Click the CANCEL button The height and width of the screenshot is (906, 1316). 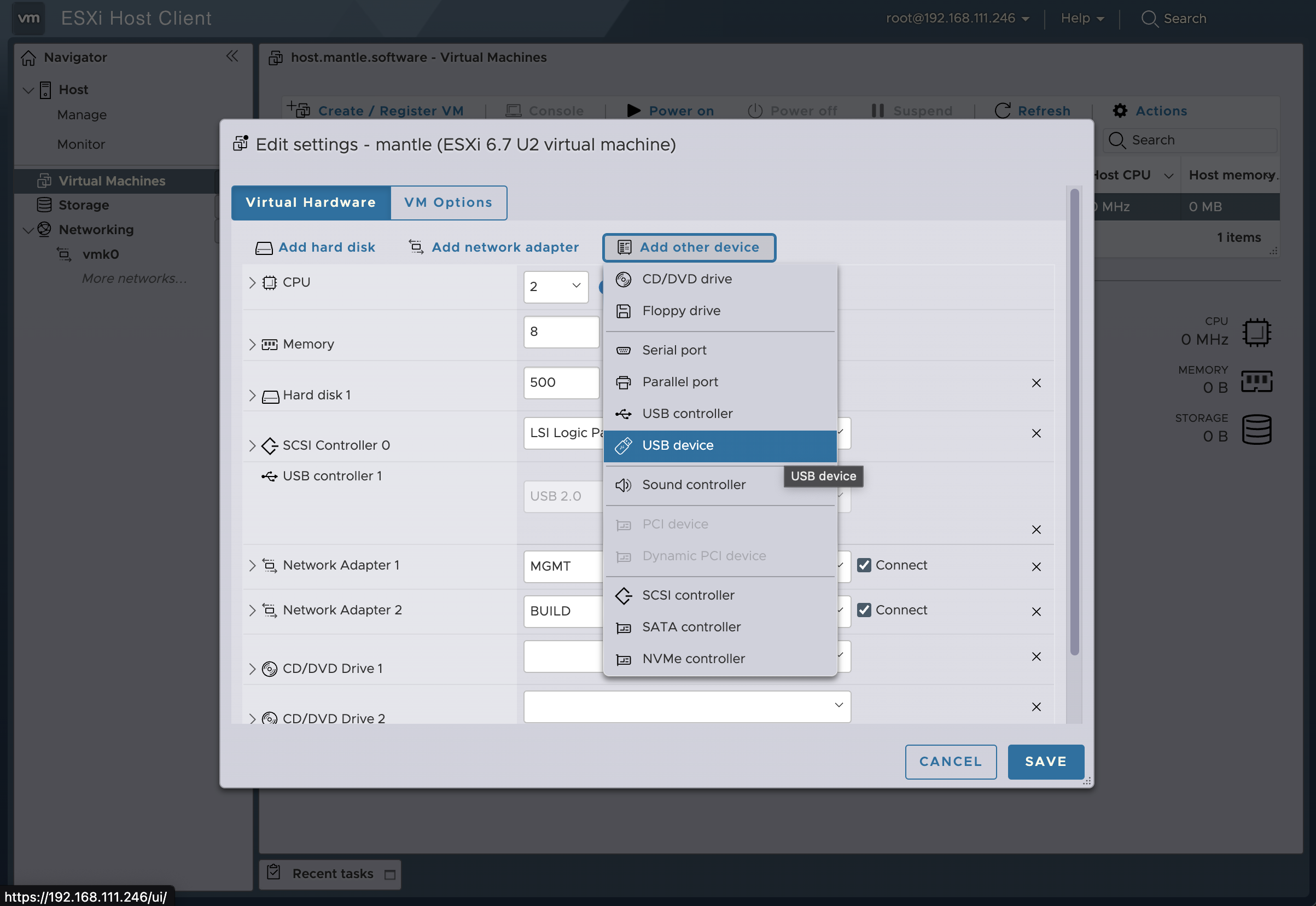(950, 762)
